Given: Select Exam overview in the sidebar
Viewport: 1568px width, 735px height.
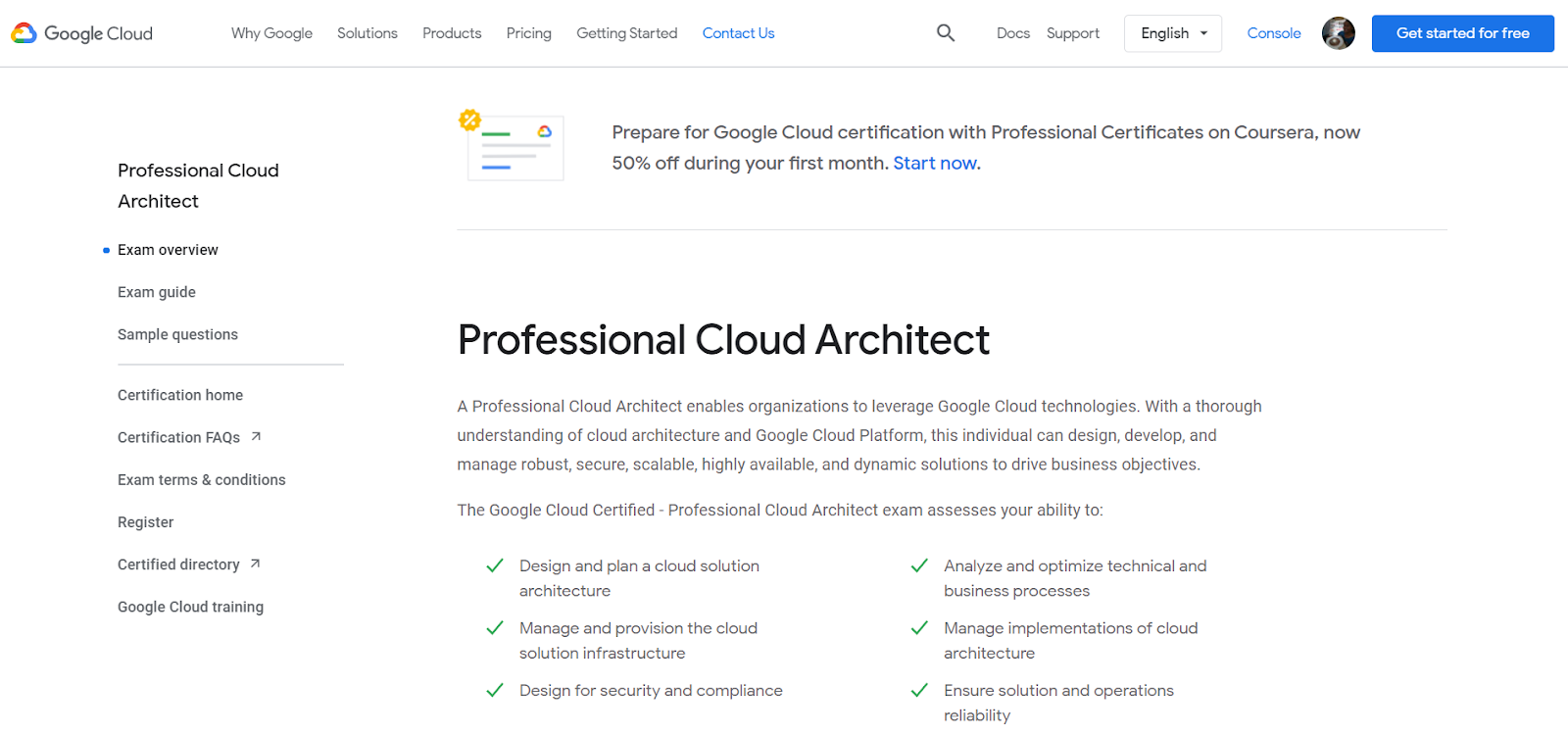Looking at the screenshot, I should tap(168, 250).
